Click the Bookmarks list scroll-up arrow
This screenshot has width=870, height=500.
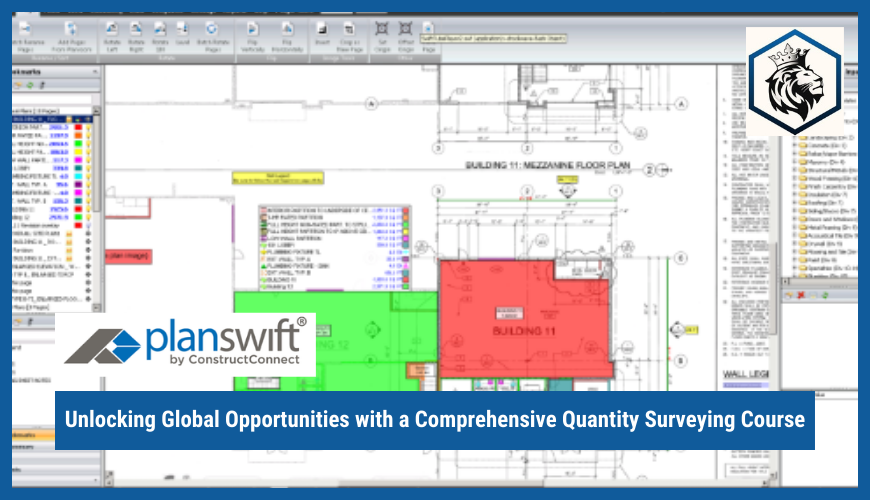click(97, 111)
